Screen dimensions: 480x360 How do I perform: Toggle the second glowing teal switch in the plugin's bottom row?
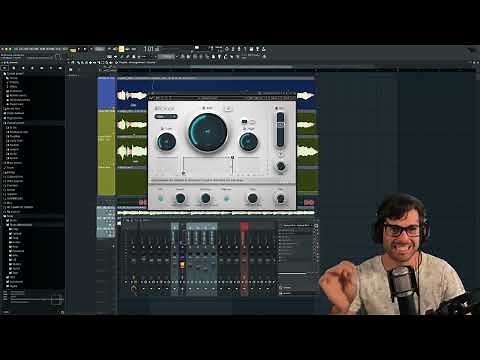point(227,199)
